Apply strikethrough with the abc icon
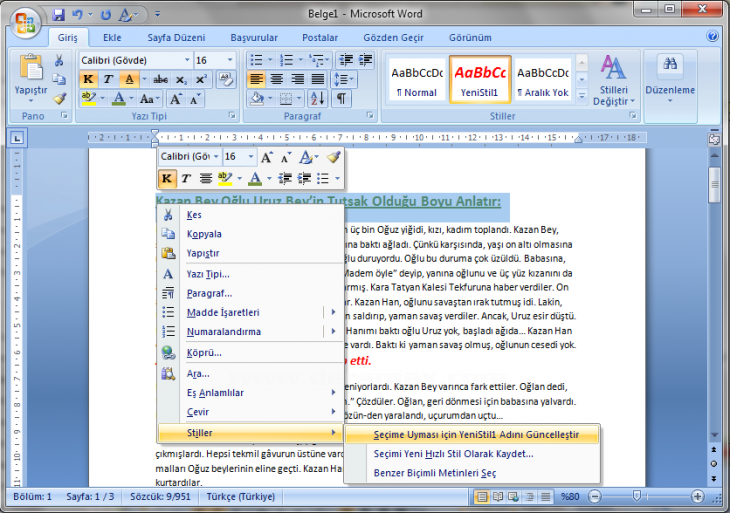Viewport: 730px width, 513px height. (x=161, y=80)
